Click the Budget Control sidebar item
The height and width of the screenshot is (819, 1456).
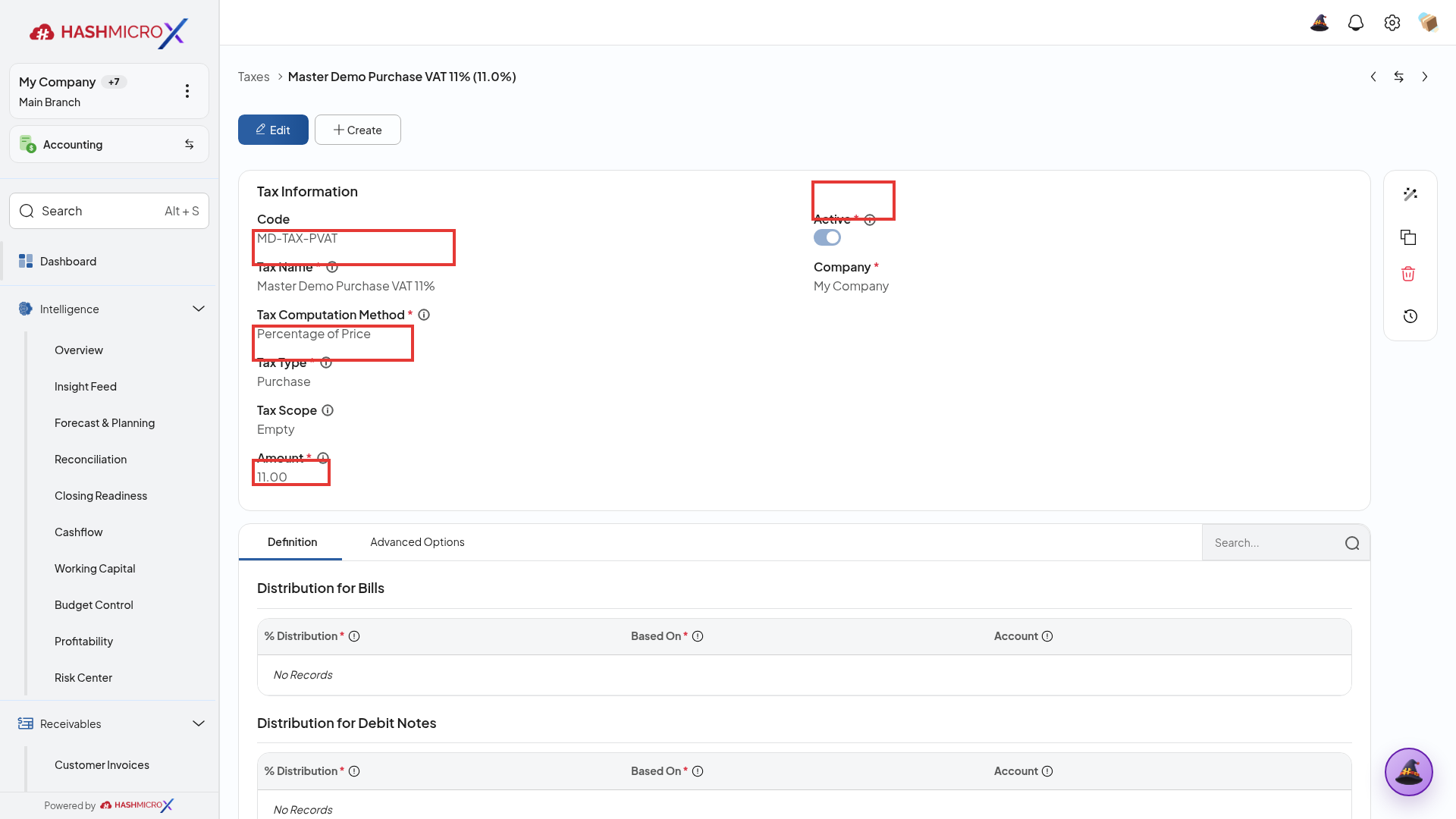point(94,605)
